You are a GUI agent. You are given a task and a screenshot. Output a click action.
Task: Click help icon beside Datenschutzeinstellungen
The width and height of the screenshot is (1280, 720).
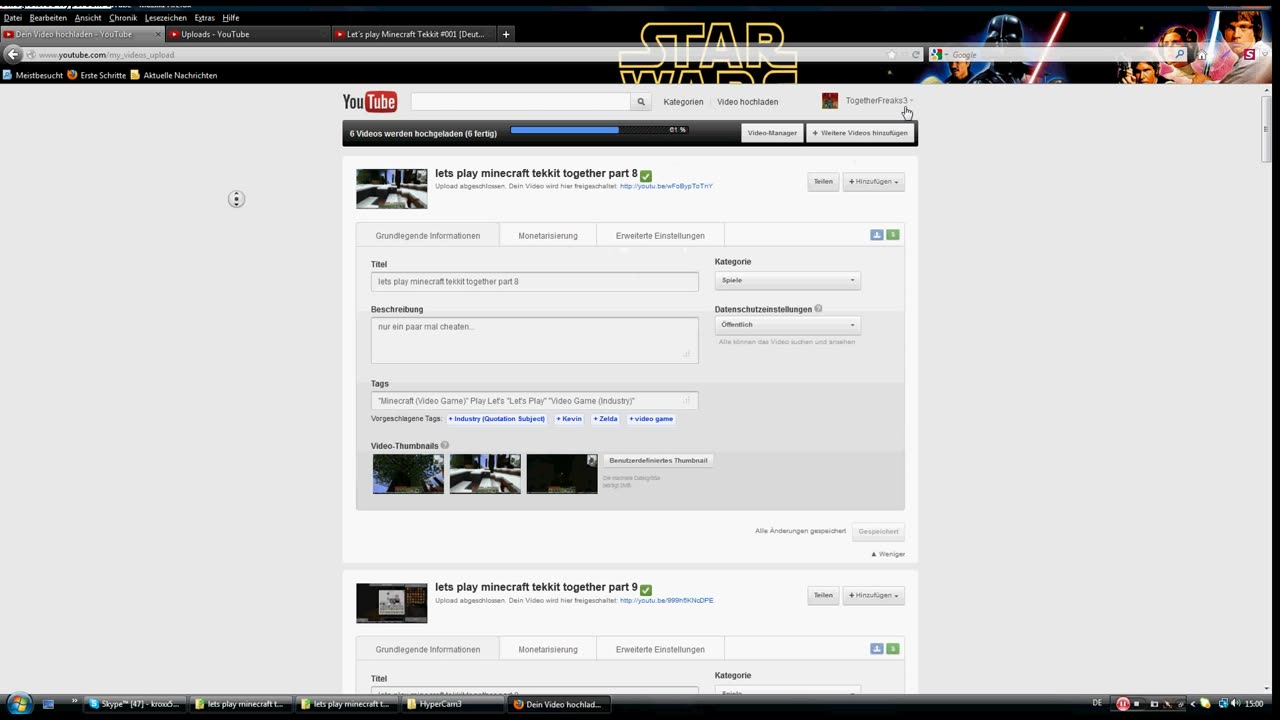coord(818,309)
